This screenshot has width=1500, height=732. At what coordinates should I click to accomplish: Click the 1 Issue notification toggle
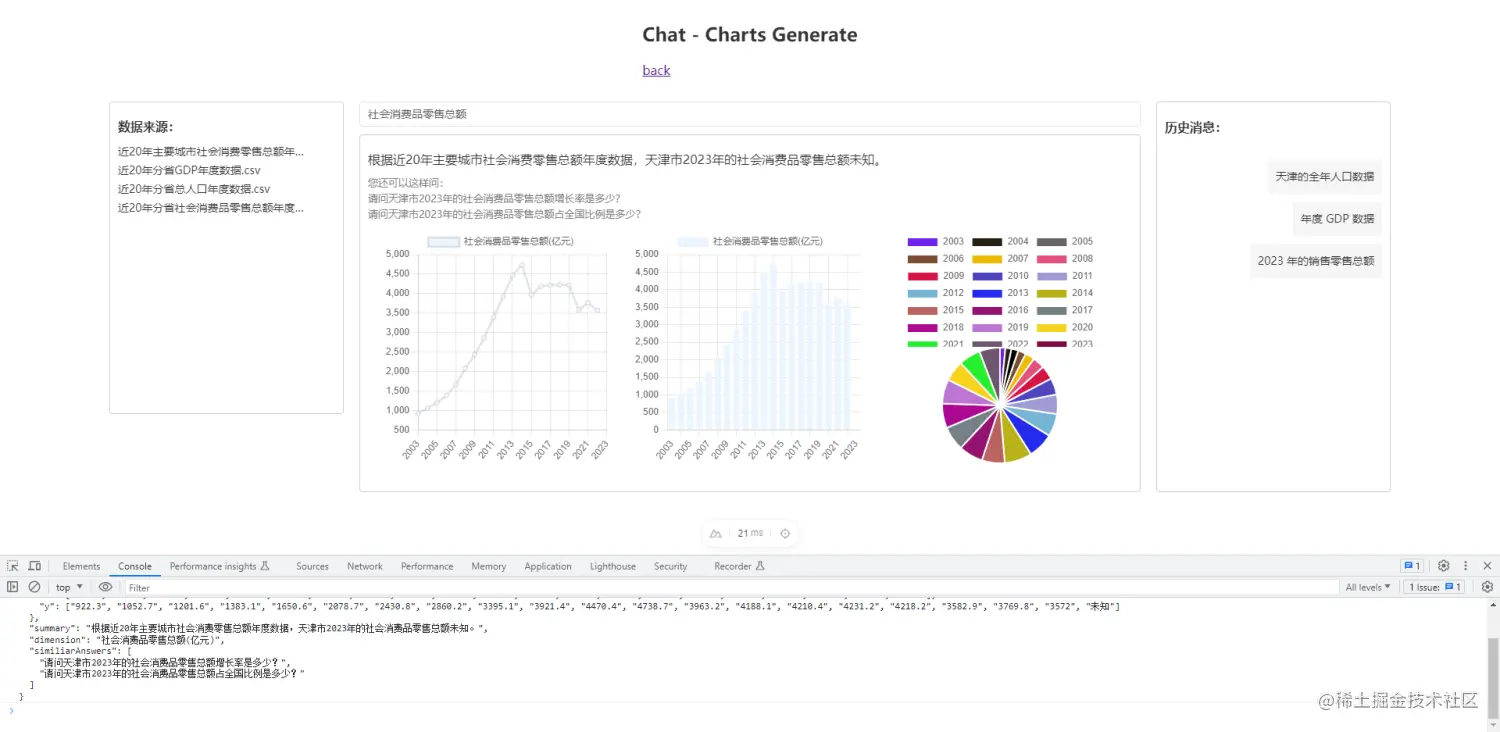(1434, 587)
